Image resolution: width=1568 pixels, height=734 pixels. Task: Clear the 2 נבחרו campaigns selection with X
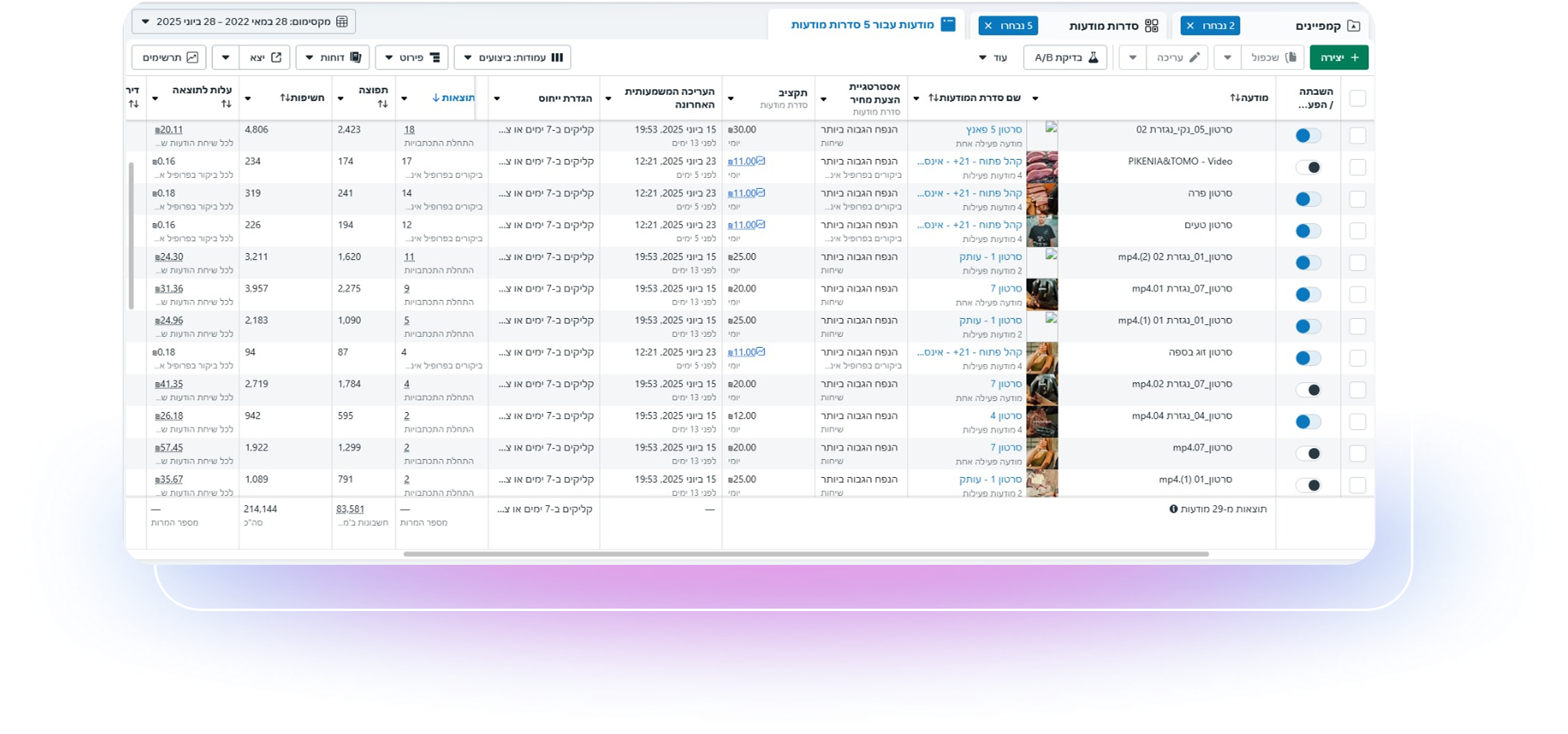1190,26
